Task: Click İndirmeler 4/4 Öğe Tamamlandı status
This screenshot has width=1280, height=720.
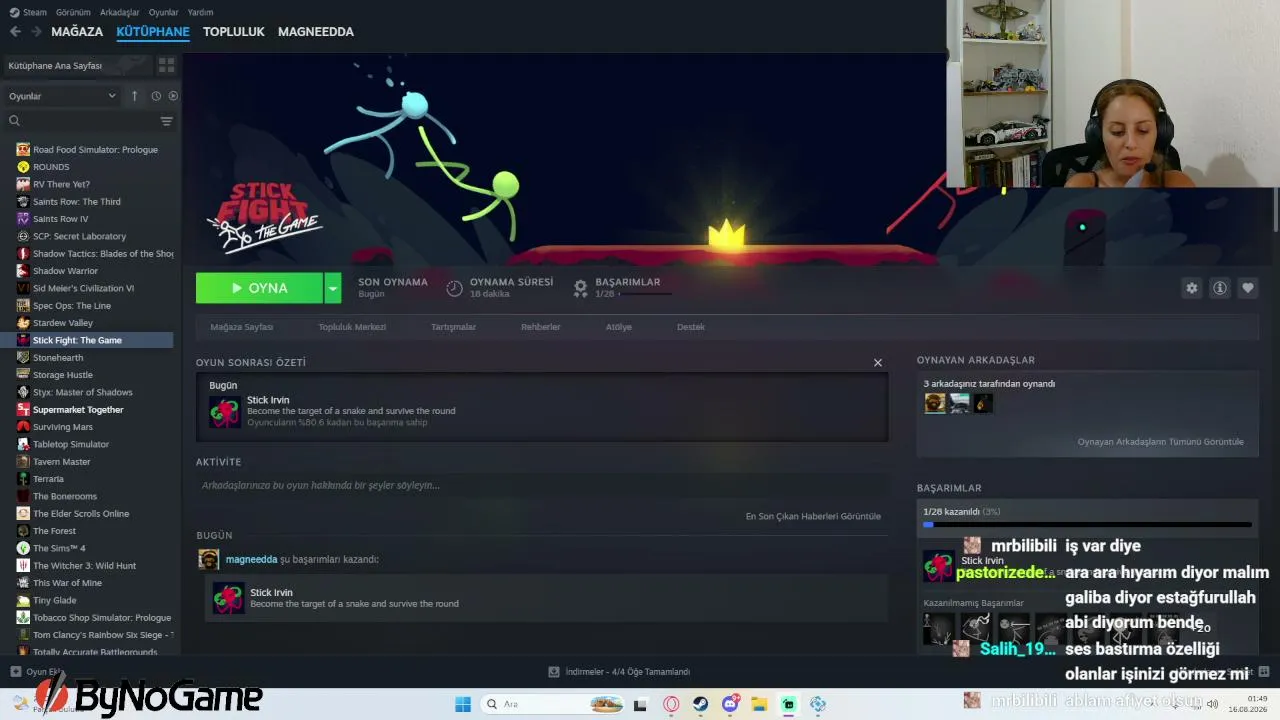Action: tap(620, 672)
